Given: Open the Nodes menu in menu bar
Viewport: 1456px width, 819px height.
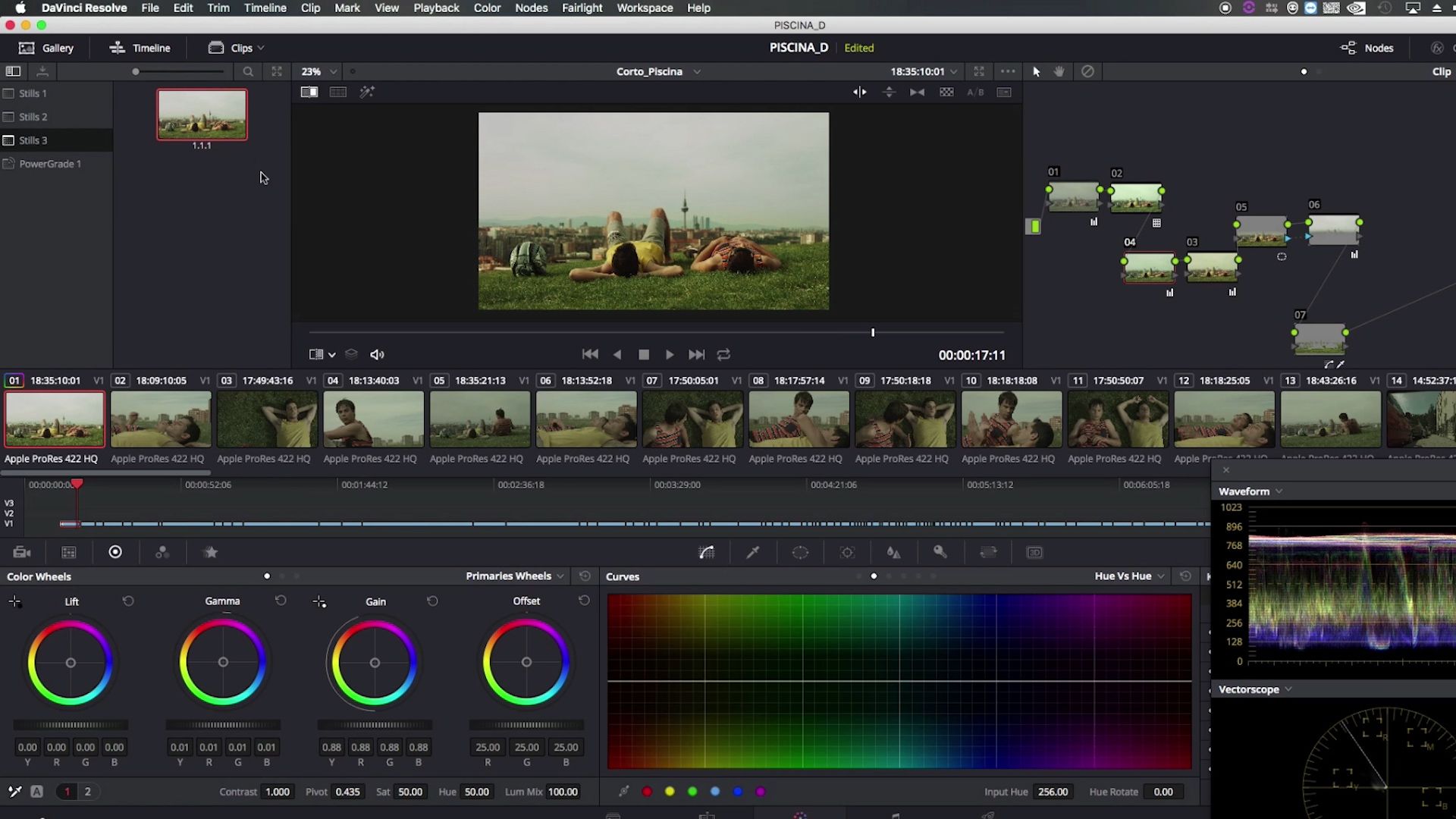Looking at the screenshot, I should click(531, 8).
